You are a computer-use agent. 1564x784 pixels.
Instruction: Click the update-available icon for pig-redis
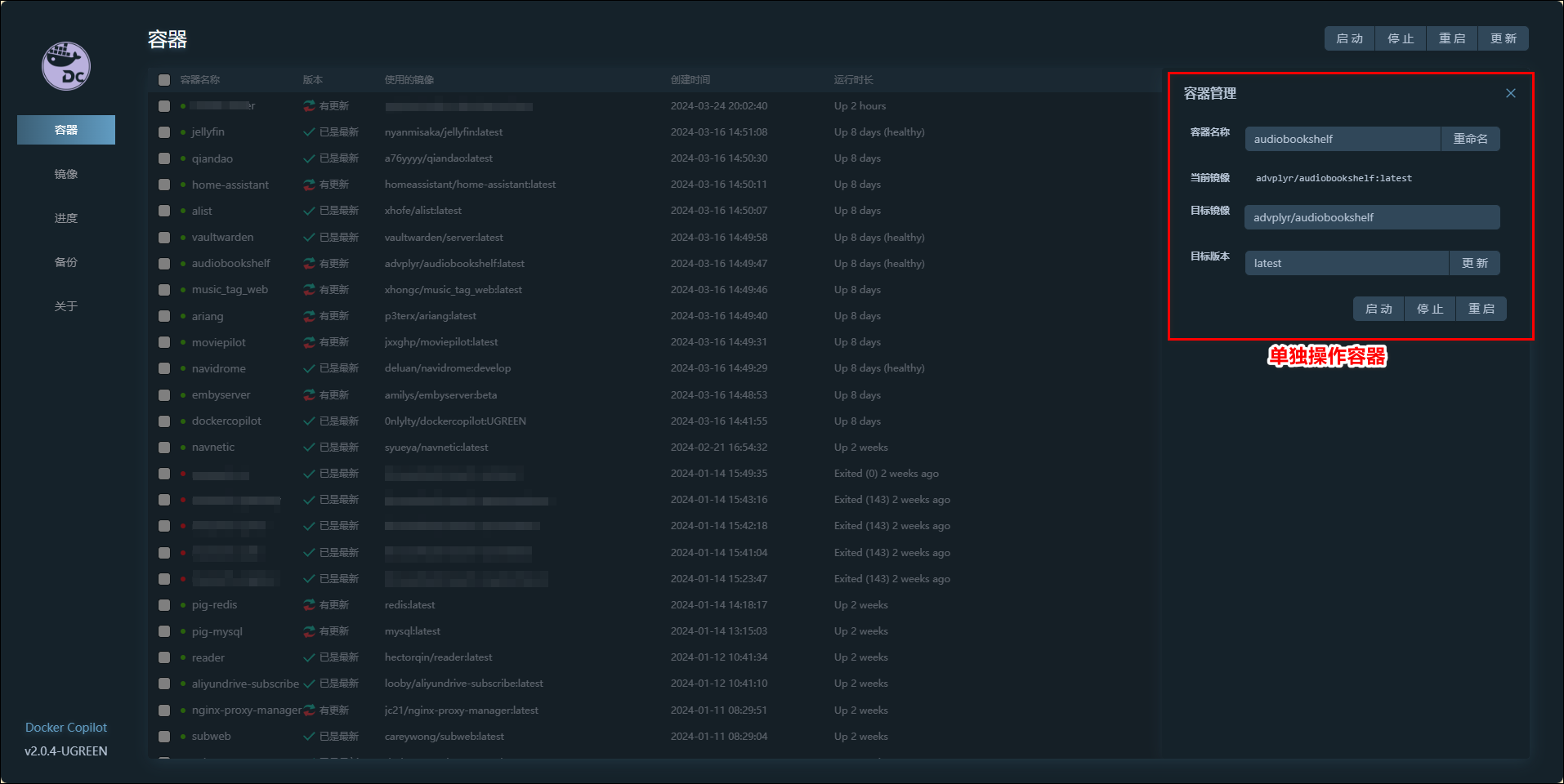pos(309,605)
